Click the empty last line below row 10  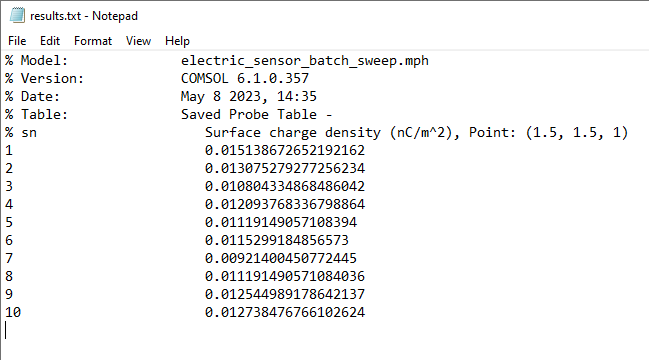pos(324,330)
